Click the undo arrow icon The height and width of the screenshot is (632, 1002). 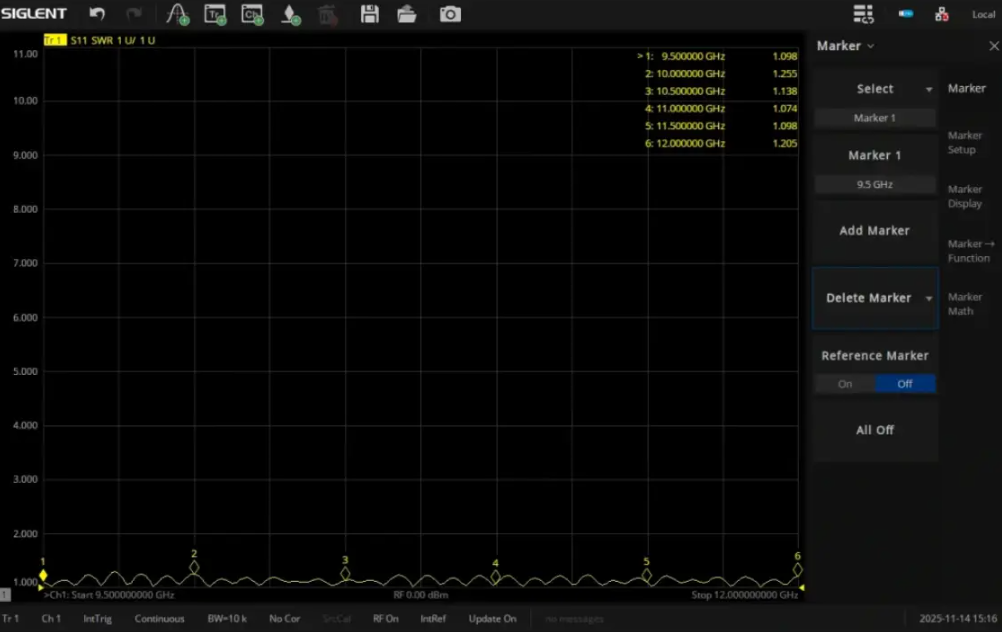(x=97, y=14)
